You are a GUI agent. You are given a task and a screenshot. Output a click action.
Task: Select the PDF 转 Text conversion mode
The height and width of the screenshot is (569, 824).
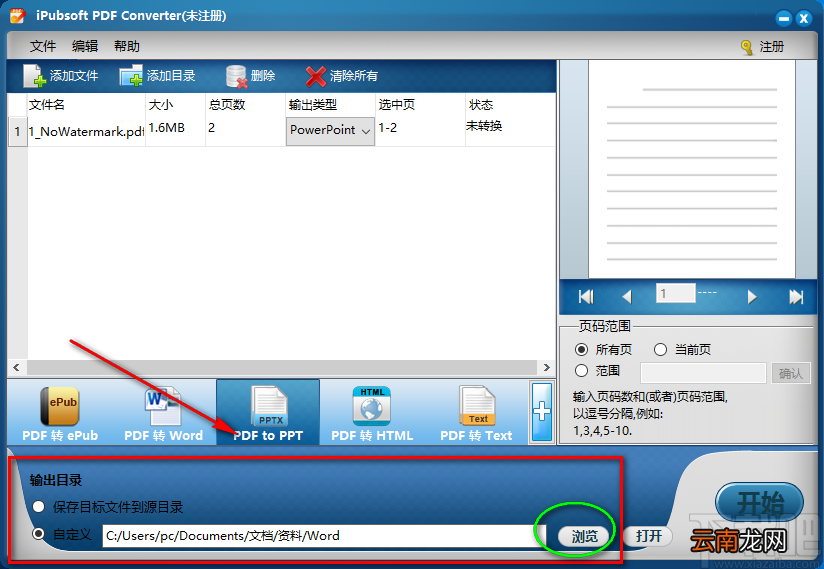tap(476, 413)
